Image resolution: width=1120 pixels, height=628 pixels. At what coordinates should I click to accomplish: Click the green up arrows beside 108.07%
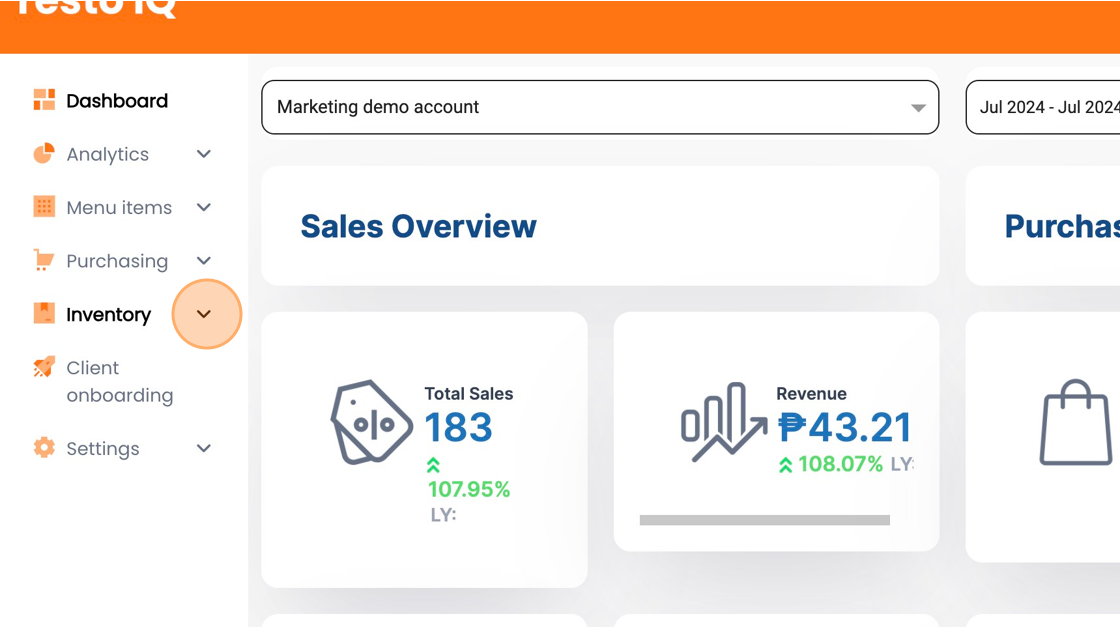click(786, 465)
